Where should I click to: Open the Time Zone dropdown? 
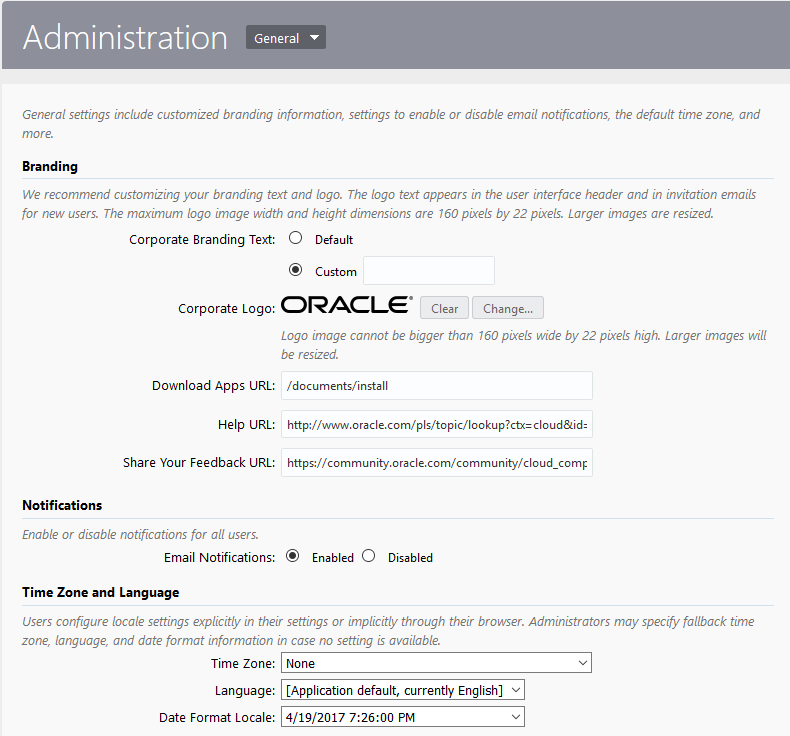pyautogui.click(x=436, y=663)
